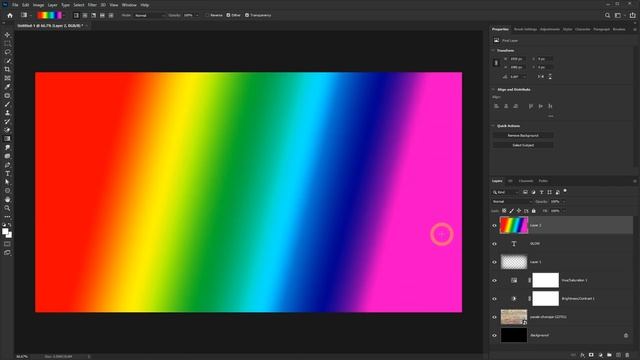The height and width of the screenshot is (360, 640).
Task: Collapse the Quick Actions section
Action: tap(493, 126)
